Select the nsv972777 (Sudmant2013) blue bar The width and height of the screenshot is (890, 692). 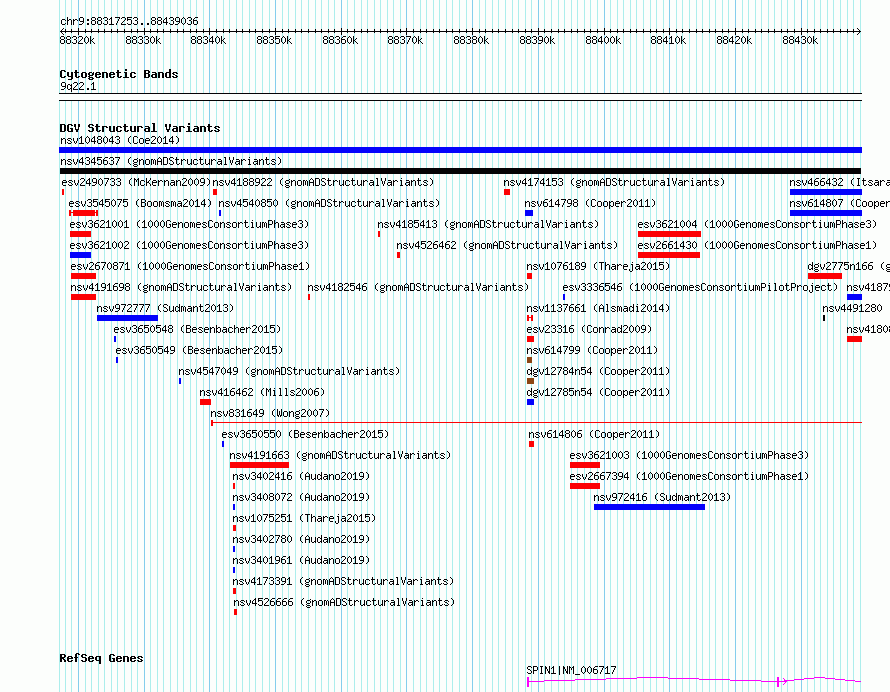(x=127, y=318)
